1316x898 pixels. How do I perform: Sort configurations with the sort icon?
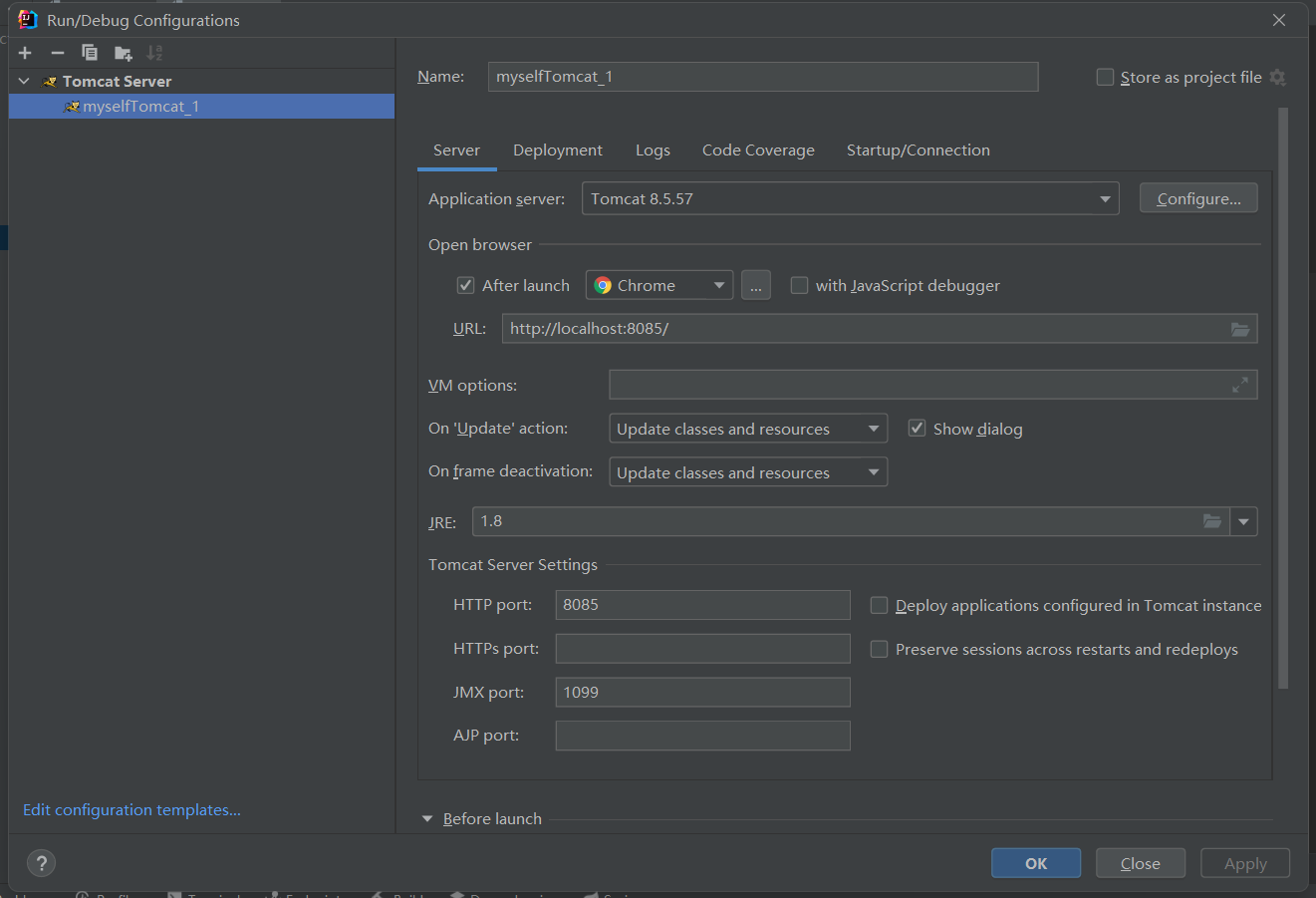tap(154, 53)
